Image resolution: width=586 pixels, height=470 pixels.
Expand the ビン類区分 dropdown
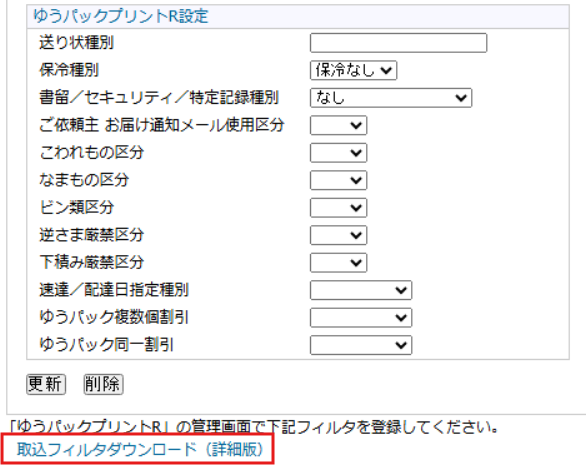(338, 208)
